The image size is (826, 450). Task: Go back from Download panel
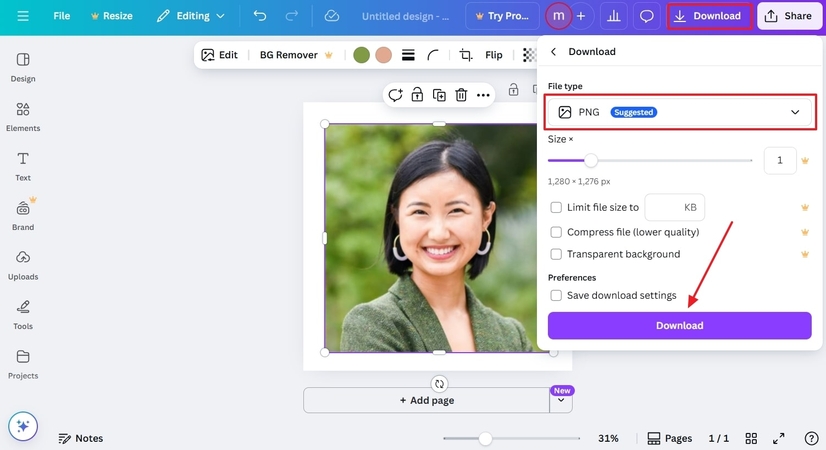pyautogui.click(x=553, y=52)
